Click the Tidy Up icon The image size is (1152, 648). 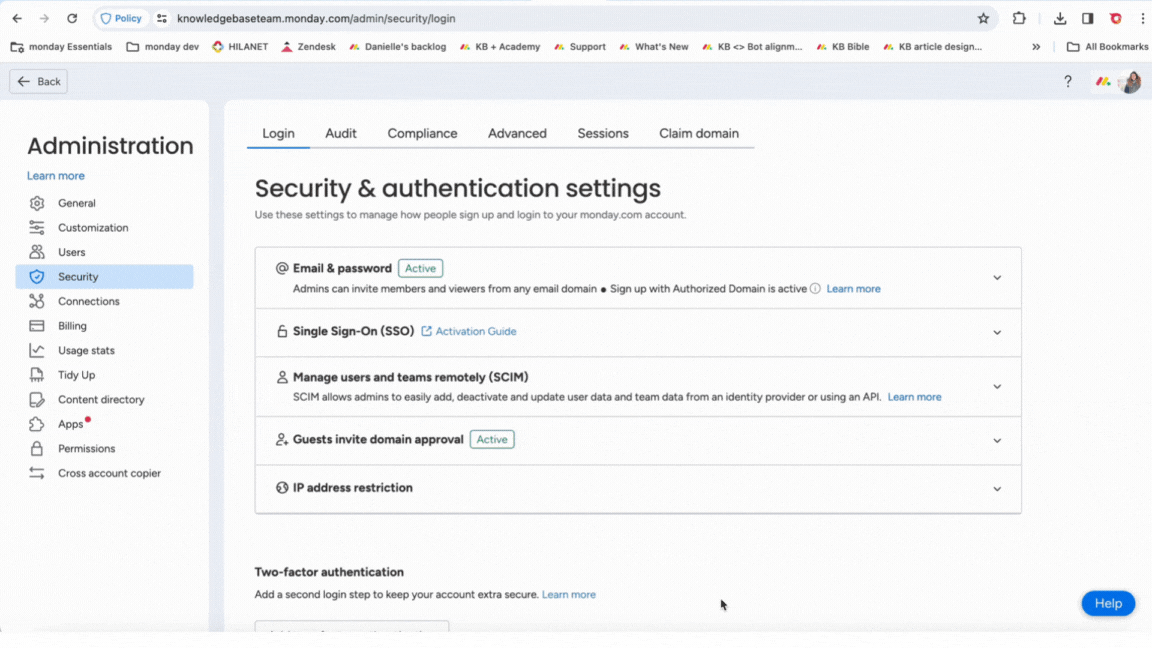pos(37,375)
